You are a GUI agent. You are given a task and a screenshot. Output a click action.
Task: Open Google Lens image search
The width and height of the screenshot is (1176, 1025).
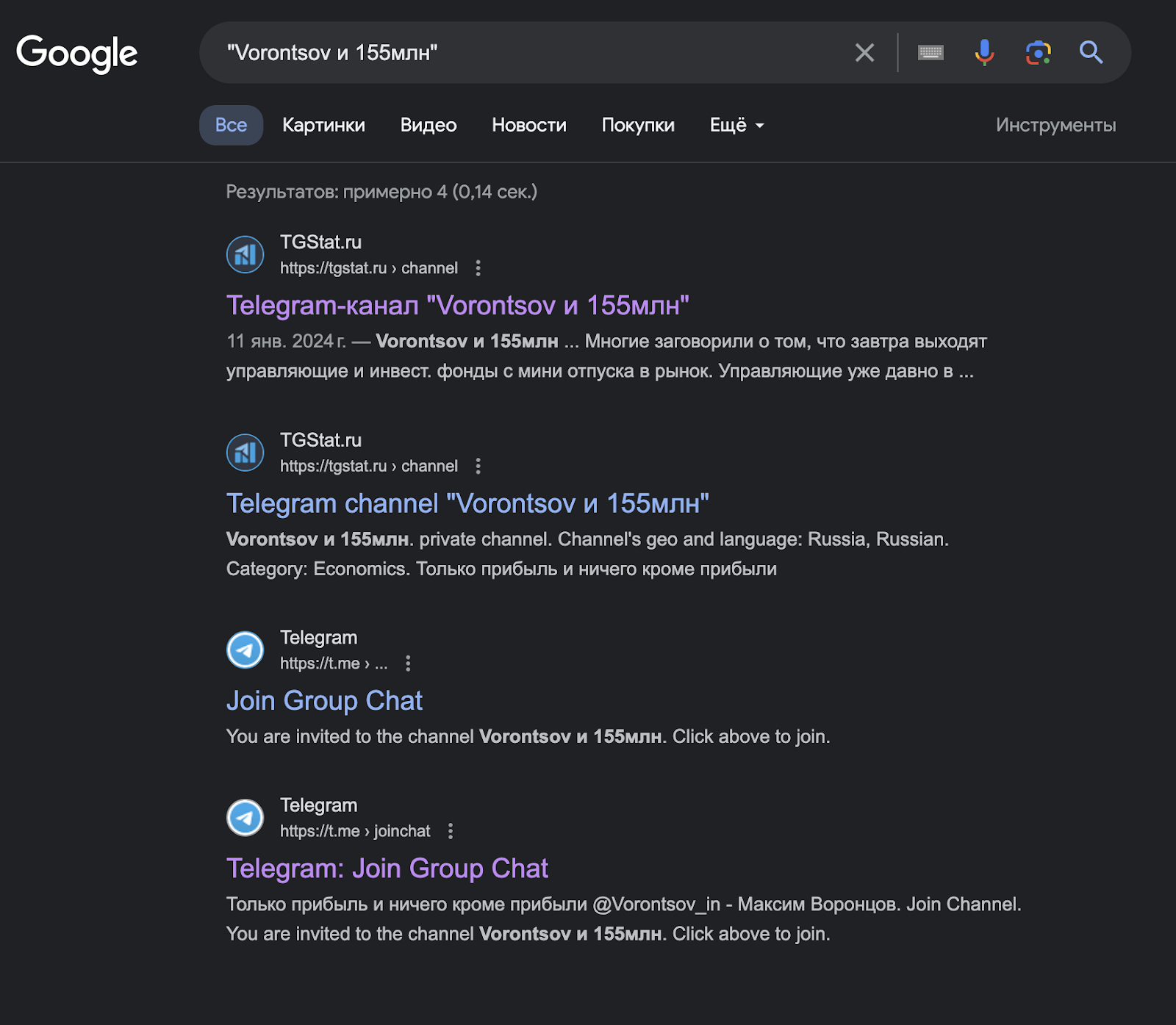(x=1038, y=52)
